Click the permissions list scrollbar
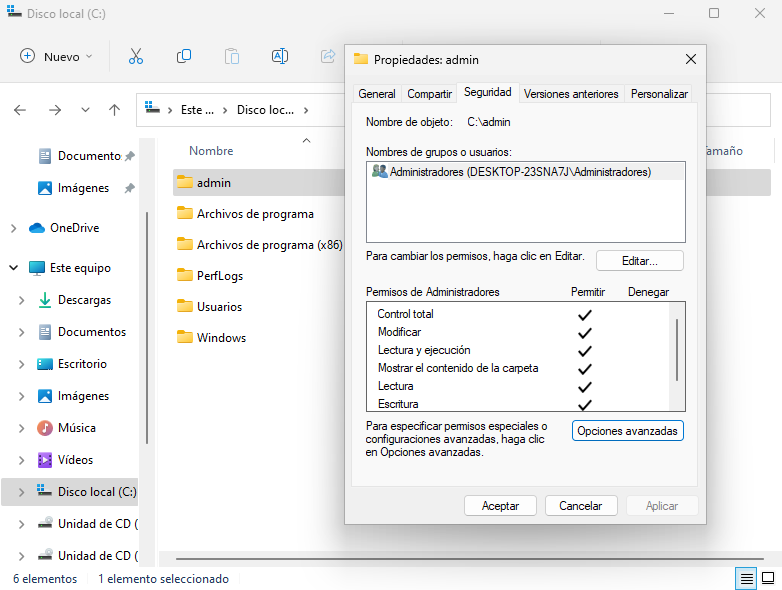 (677, 350)
